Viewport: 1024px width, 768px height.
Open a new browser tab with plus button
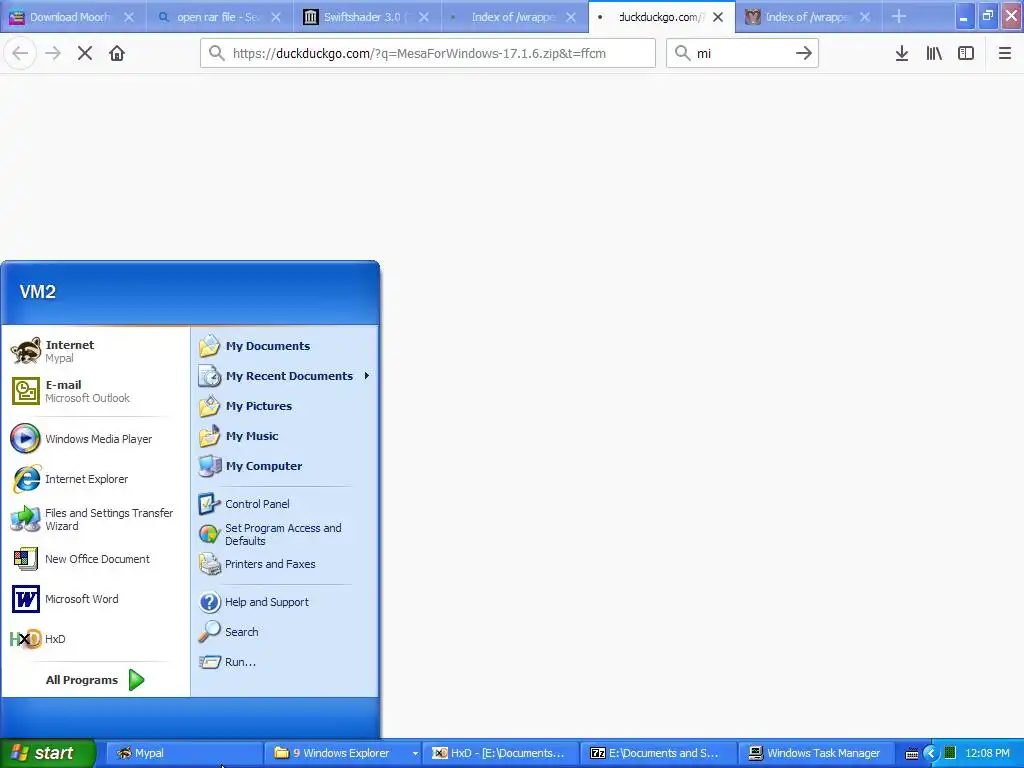[899, 17]
